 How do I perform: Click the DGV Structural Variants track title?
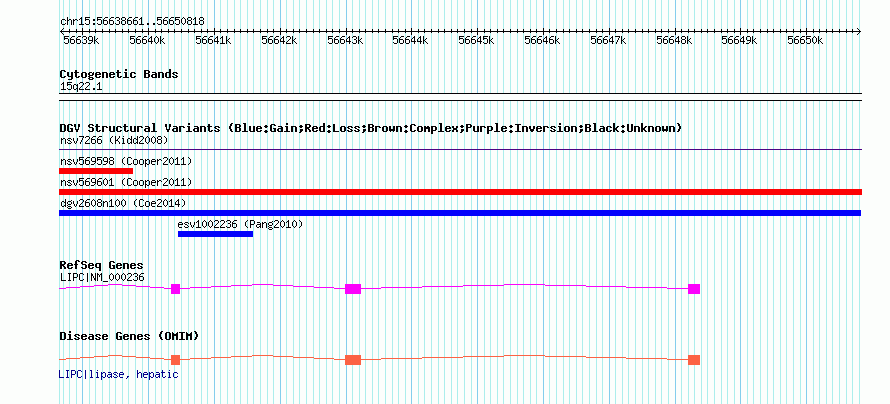(371, 128)
